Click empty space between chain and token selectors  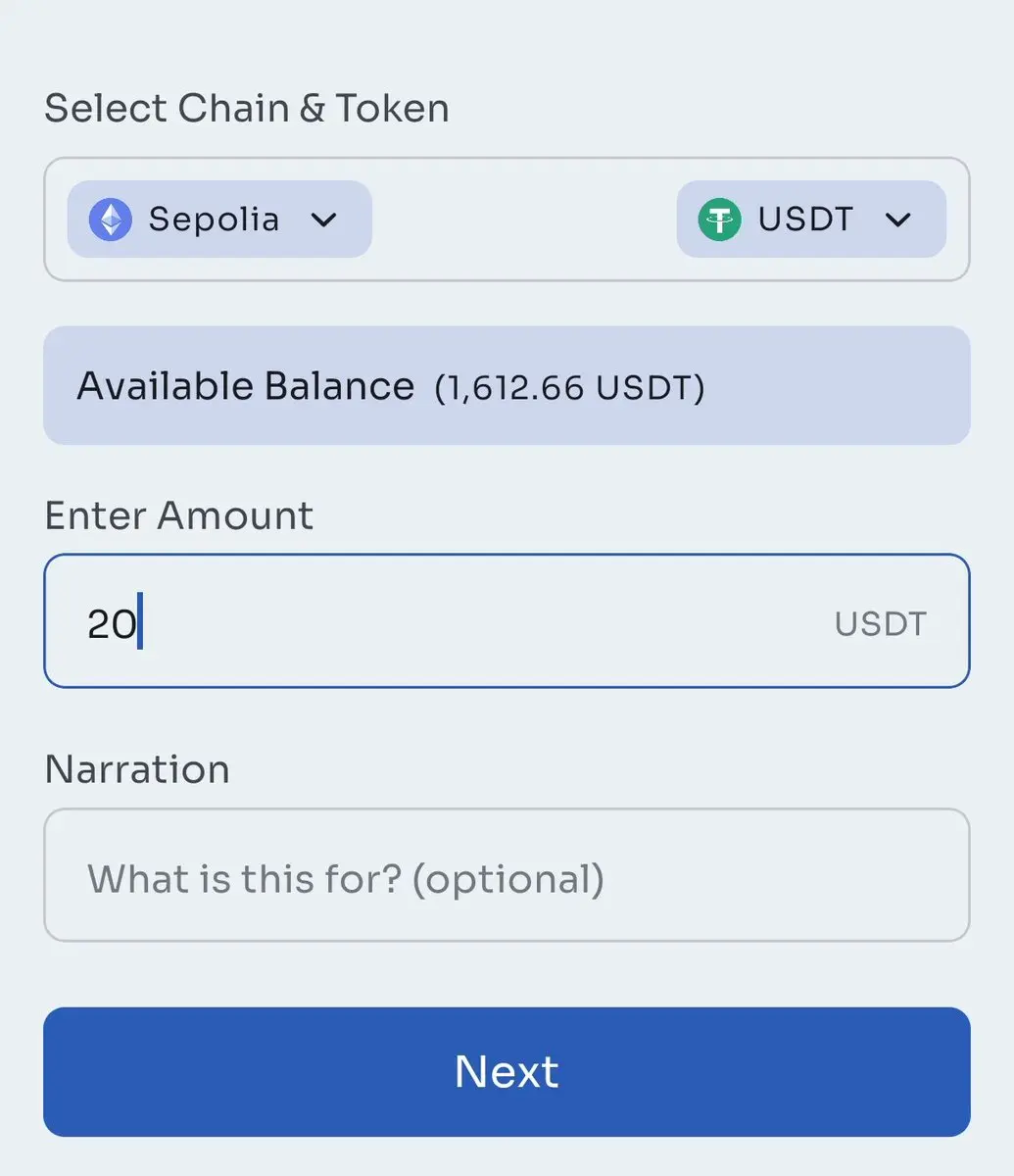[x=524, y=220]
